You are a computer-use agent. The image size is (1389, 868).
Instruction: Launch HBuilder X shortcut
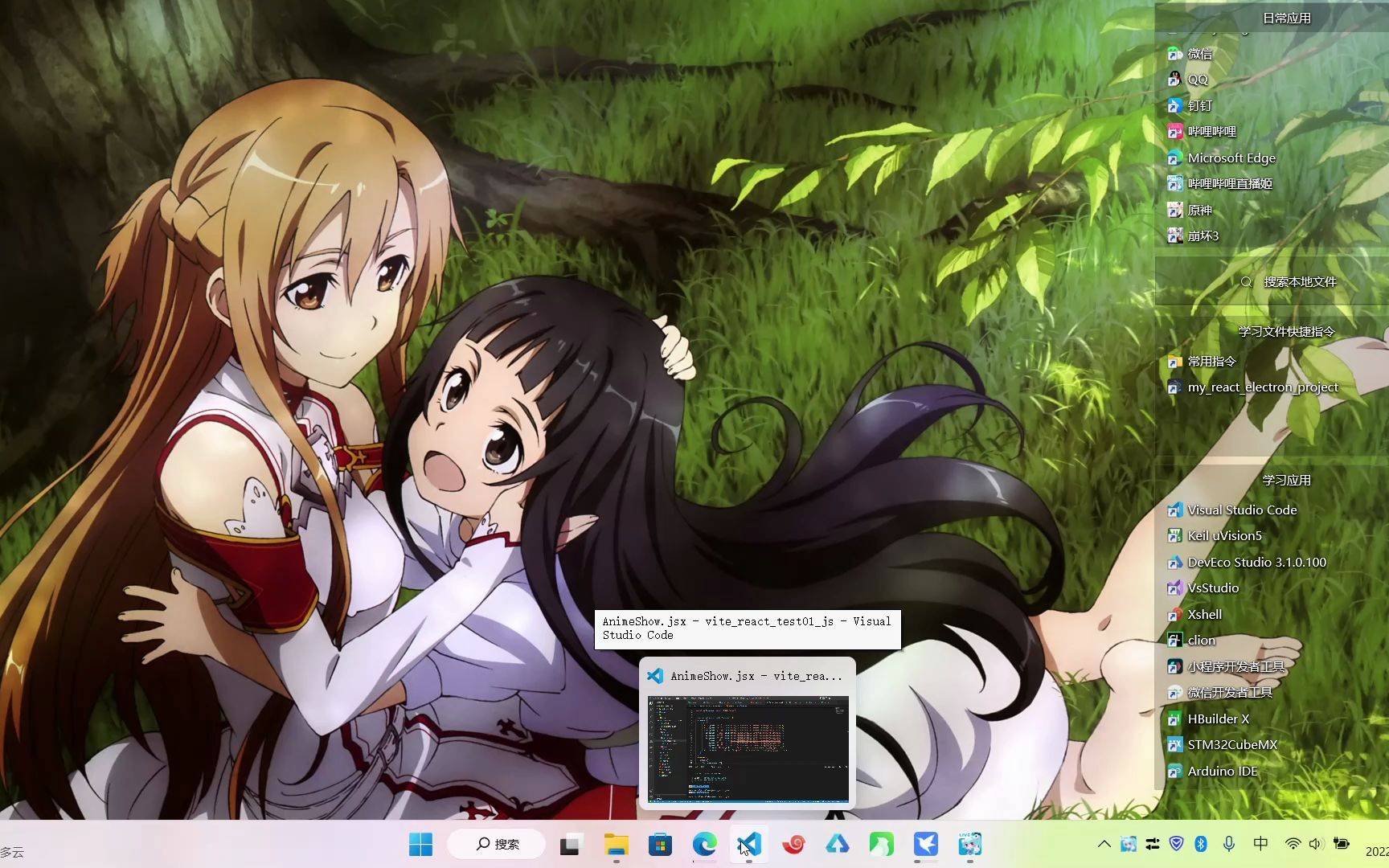pos(1208,719)
